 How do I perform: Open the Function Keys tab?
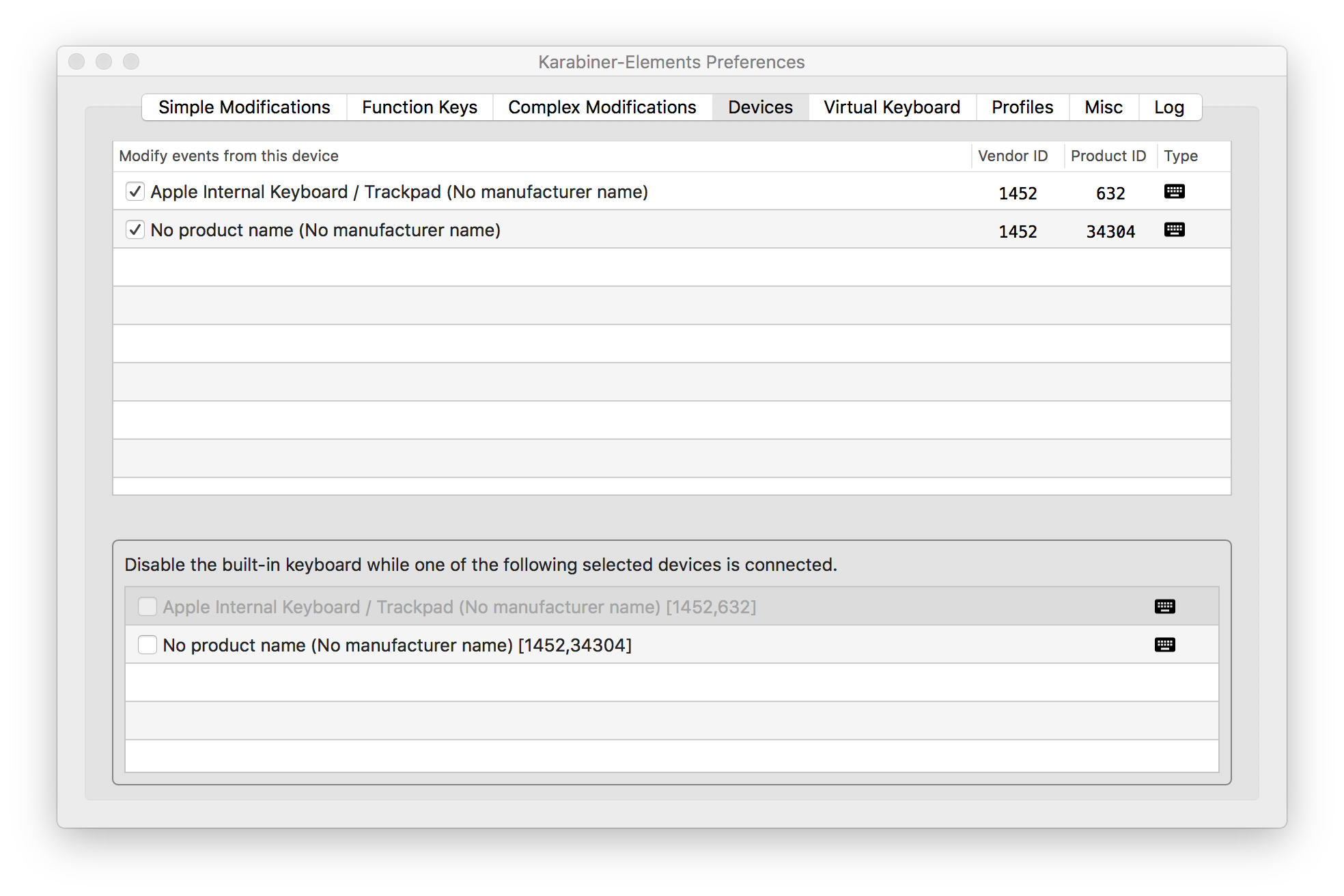[x=419, y=107]
